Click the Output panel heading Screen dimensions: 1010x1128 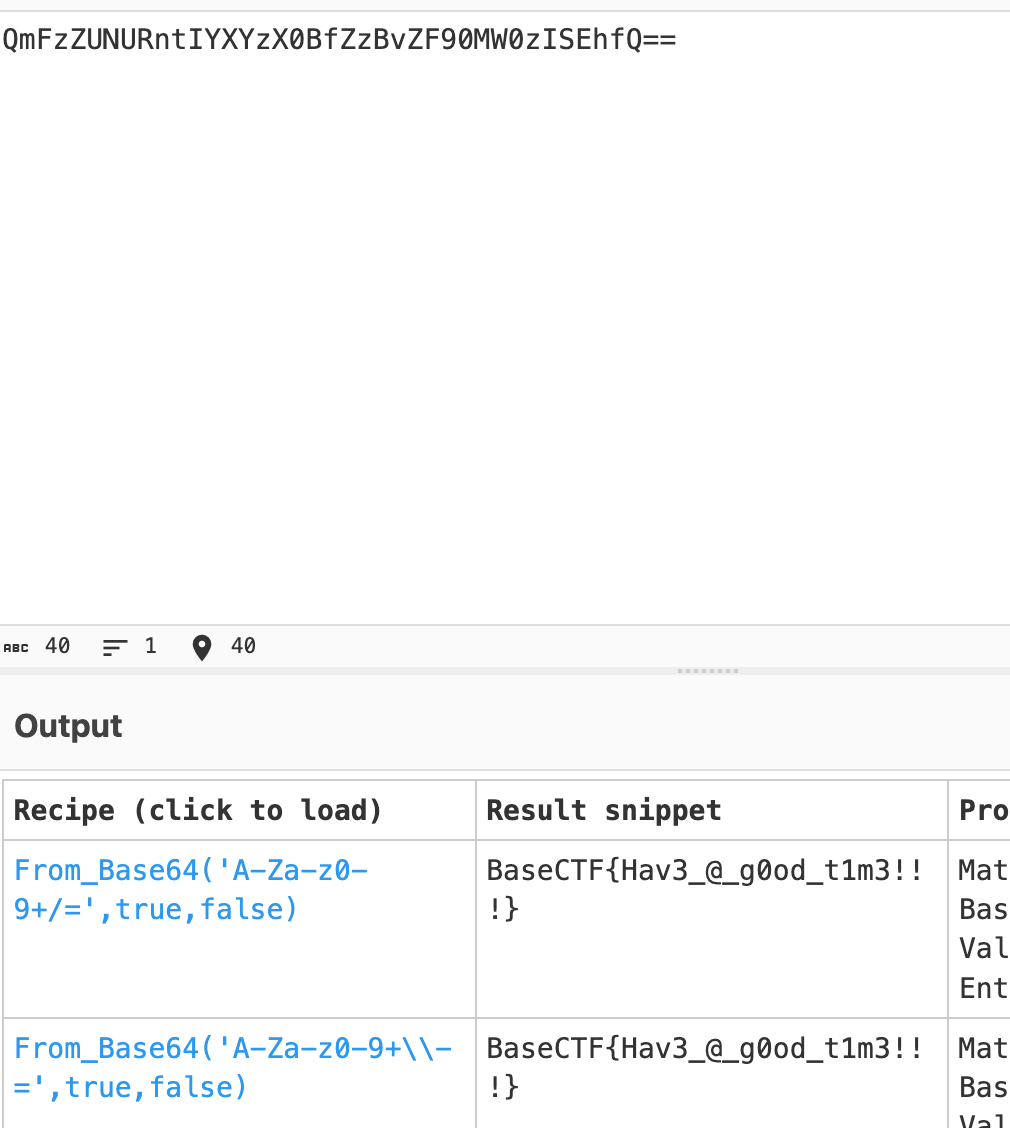tap(68, 726)
